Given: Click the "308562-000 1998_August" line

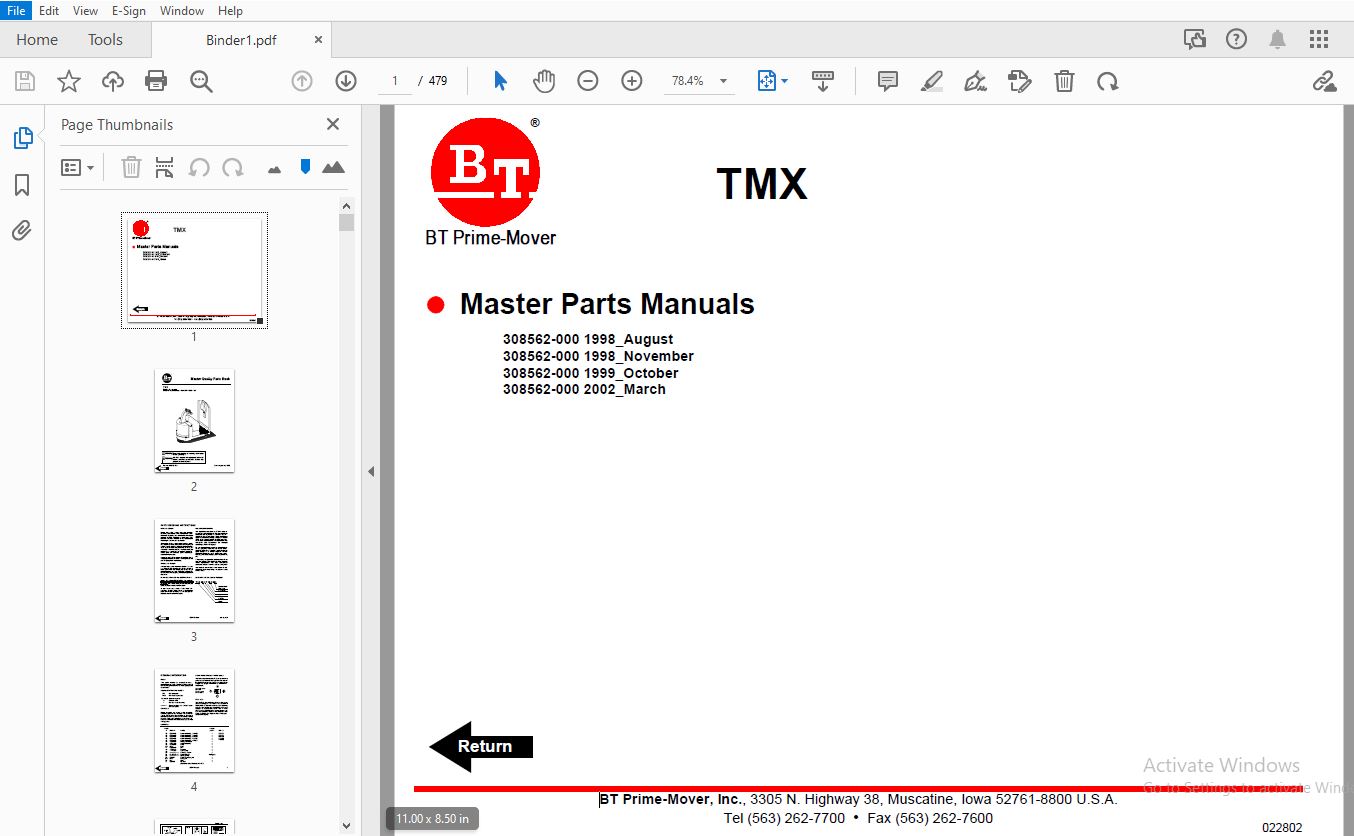Looking at the screenshot, I should pos(588,339).
